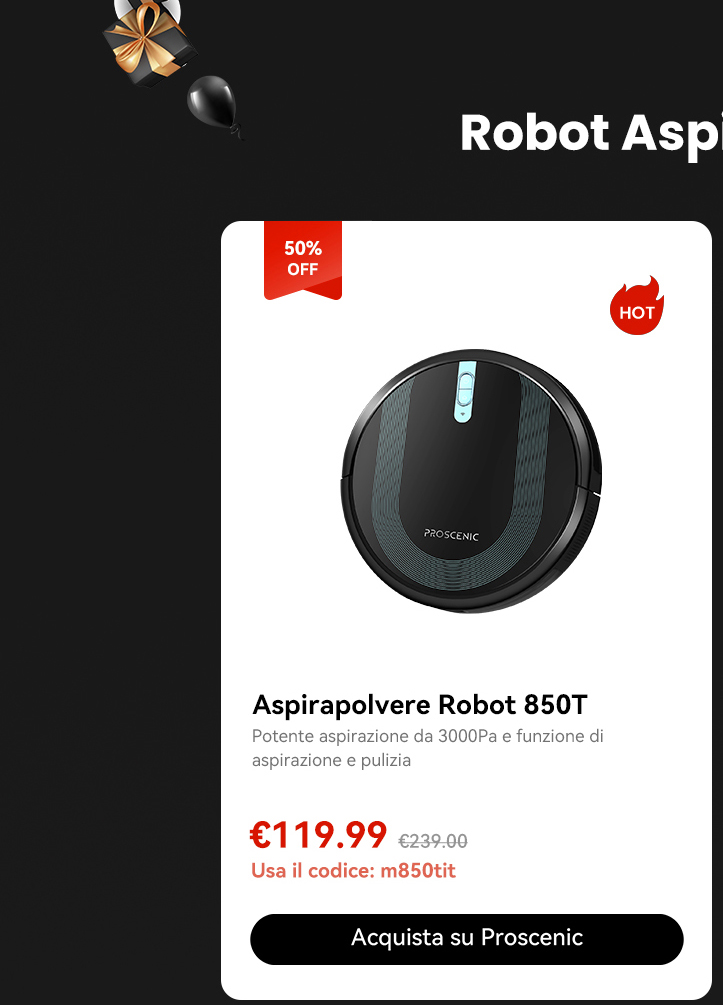
Task: Click the €119.99 sale price
Action: [x=318, y=835]
